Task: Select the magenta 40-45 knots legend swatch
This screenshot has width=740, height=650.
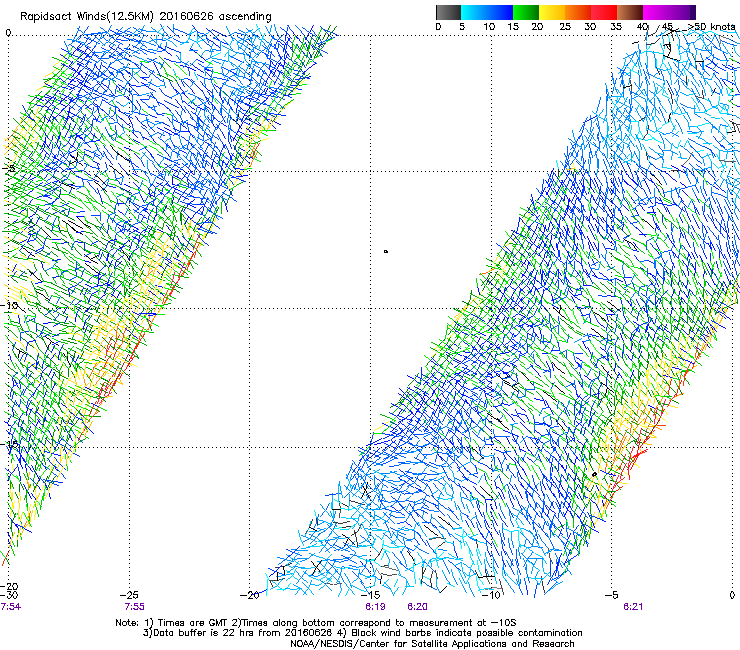Action: pyautogui.click(x=656, y=12)
